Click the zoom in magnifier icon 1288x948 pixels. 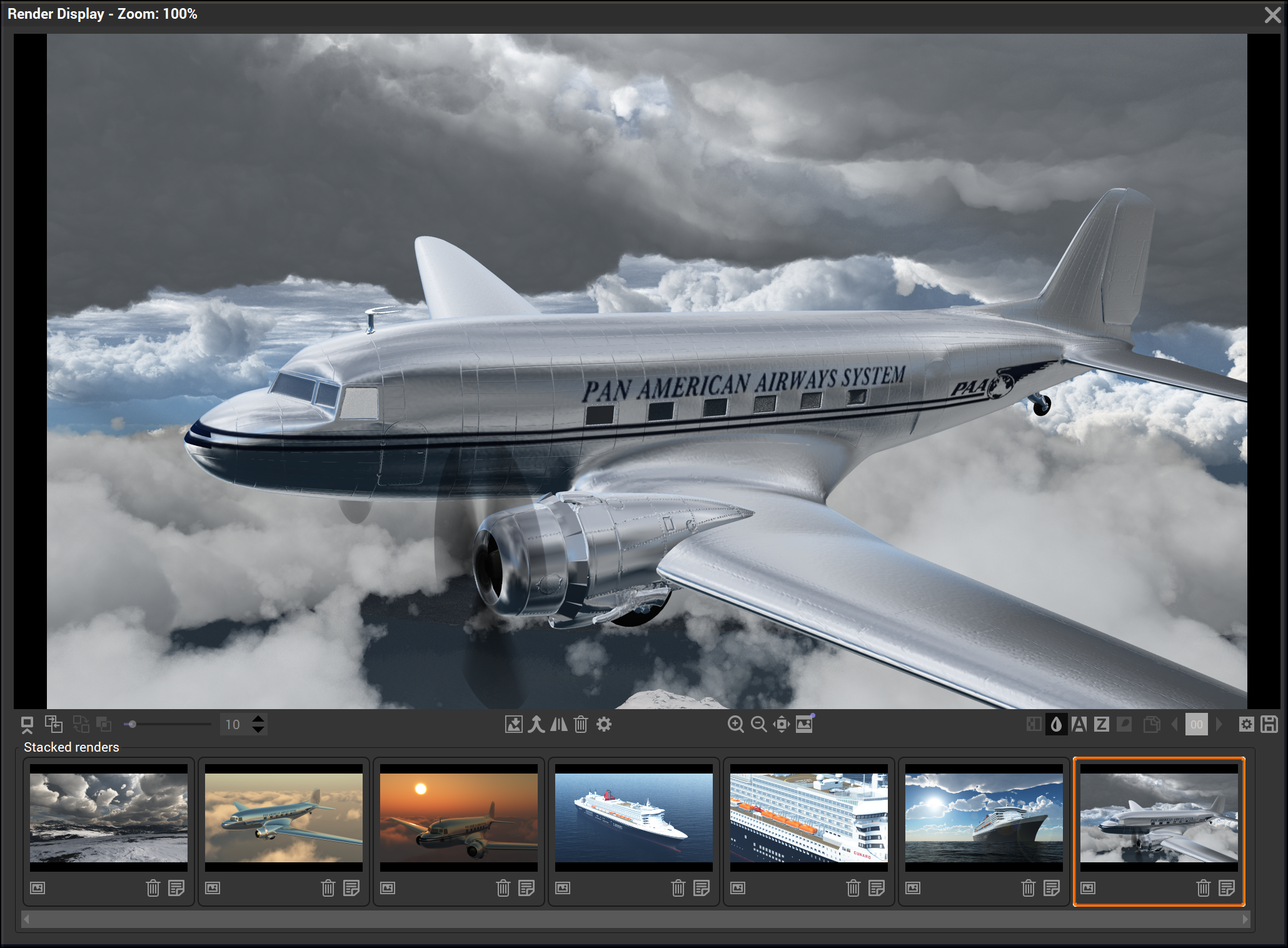tap(736, 724)
